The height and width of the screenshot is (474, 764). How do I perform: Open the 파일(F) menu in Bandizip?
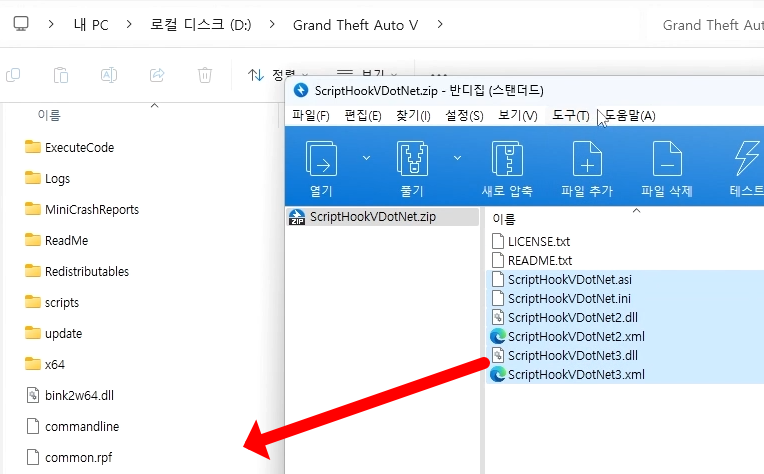[x=311, y=116]
